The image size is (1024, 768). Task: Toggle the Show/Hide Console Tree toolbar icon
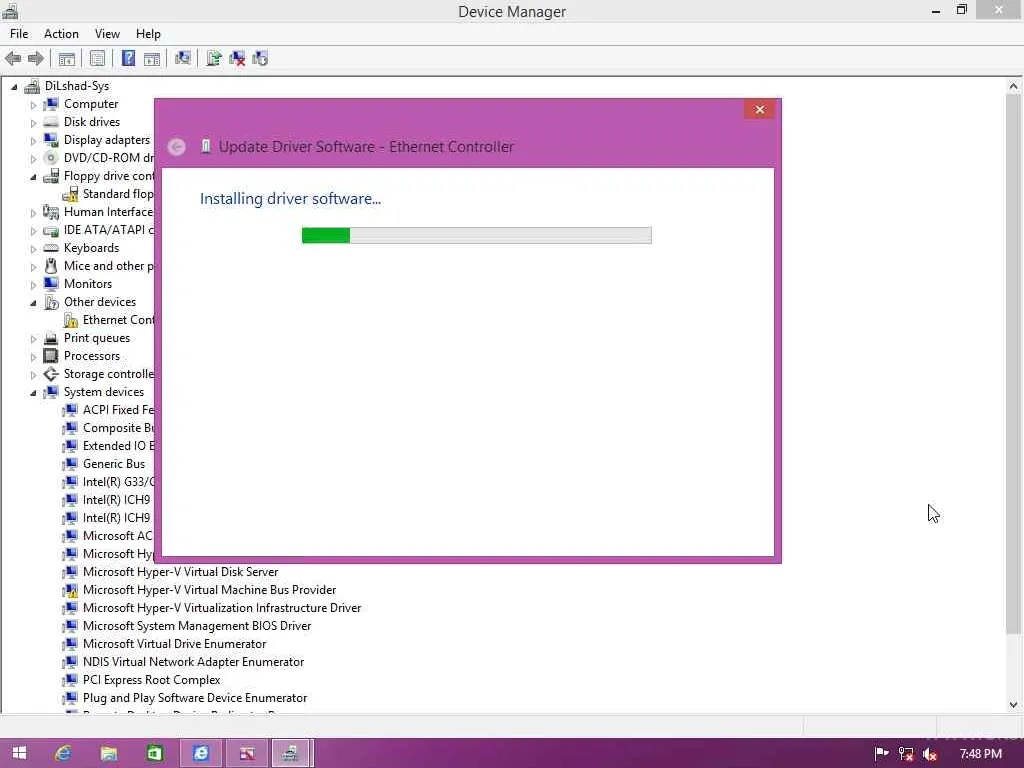[67, 59]
